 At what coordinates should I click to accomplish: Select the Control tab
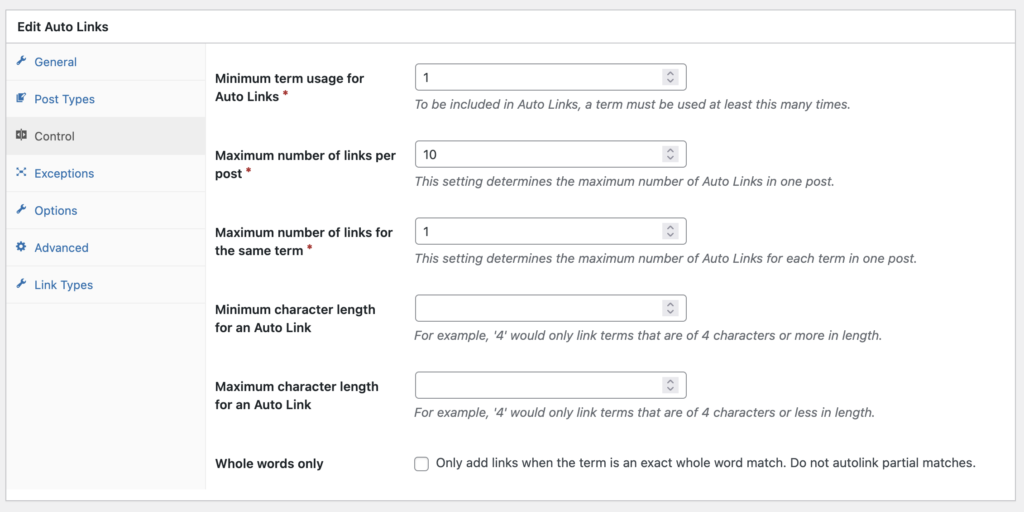coord(106,136)
